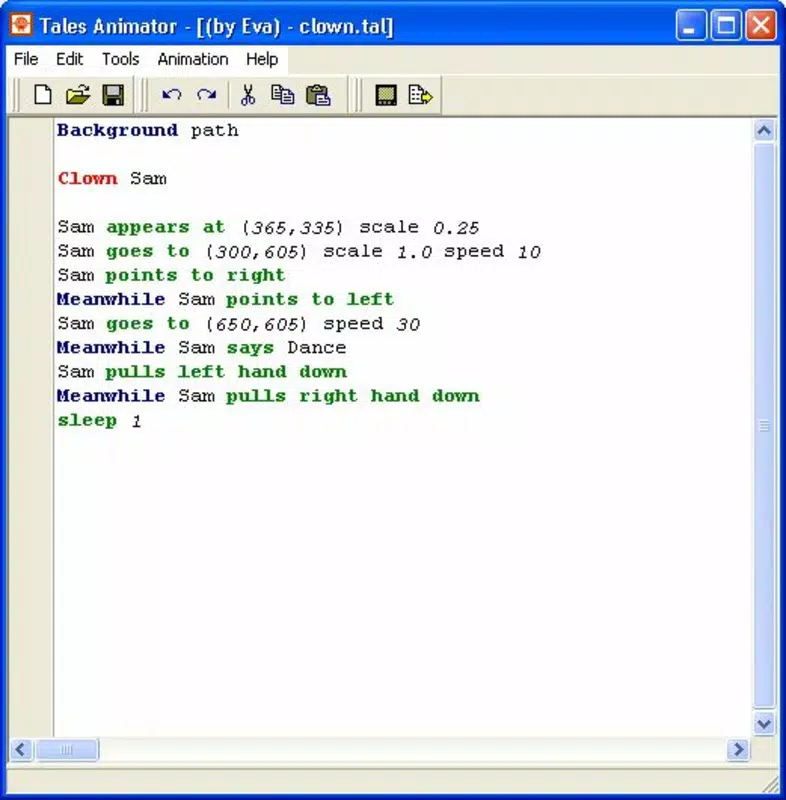Open the Animation menu
Image resolution: width=786 pixels, height=800 pixels.
193,59
